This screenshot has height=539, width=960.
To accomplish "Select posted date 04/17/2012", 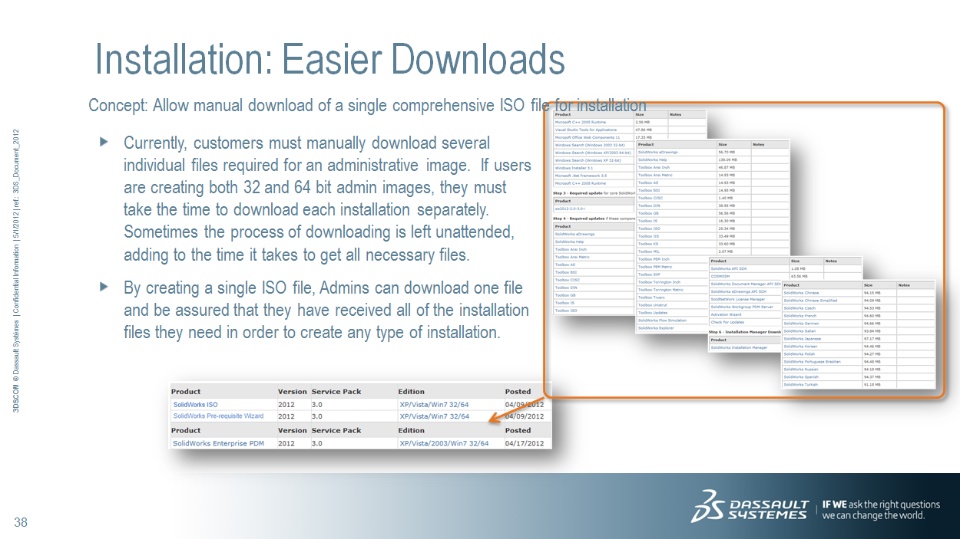I will point(524,443).
